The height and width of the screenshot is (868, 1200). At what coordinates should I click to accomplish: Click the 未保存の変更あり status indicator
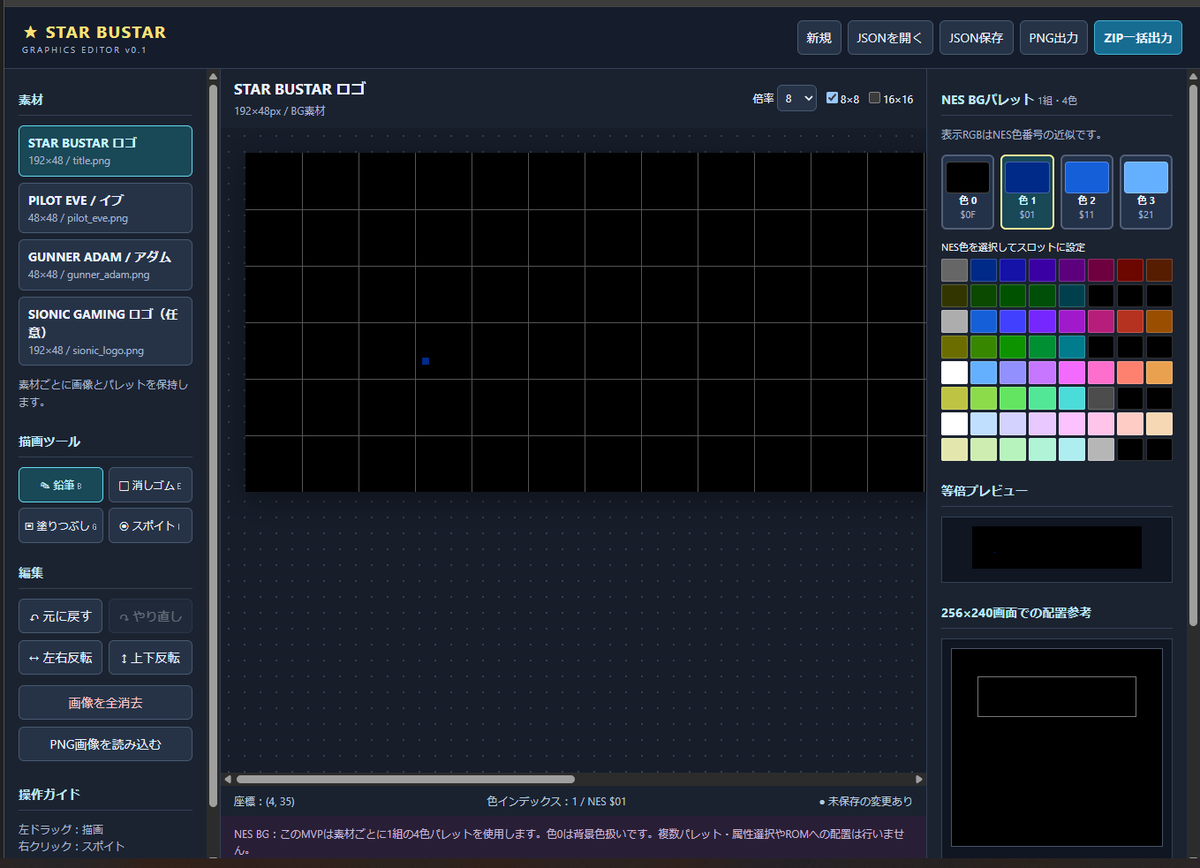[865, 801]
